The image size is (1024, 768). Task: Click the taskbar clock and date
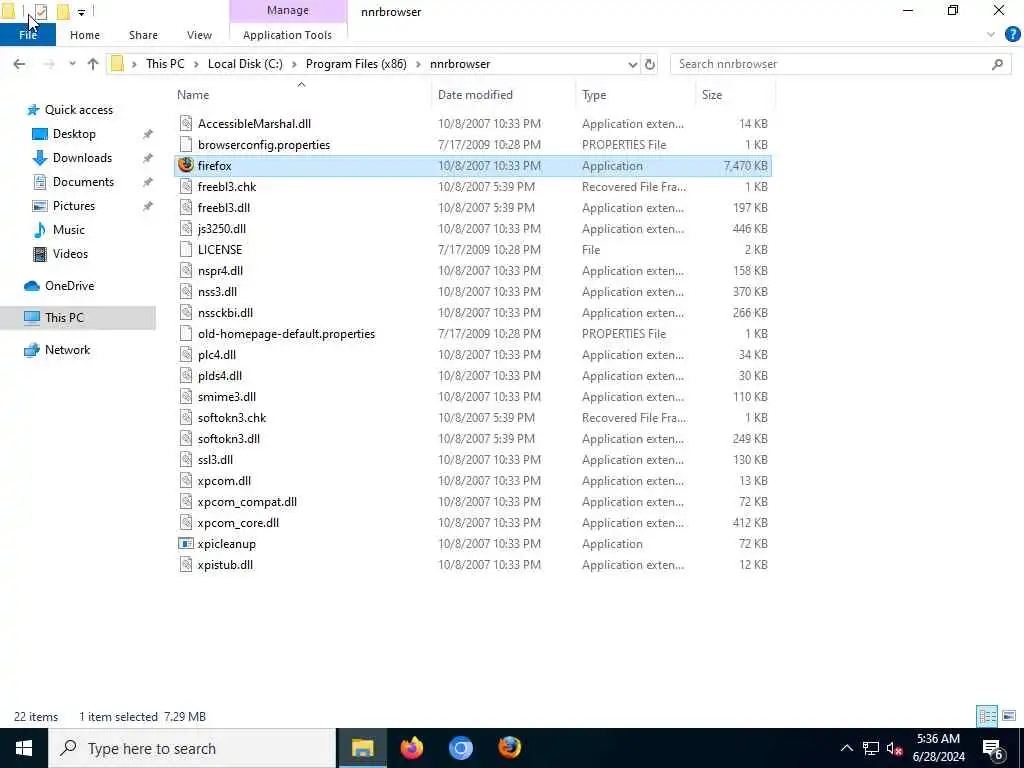coord(938,748)
